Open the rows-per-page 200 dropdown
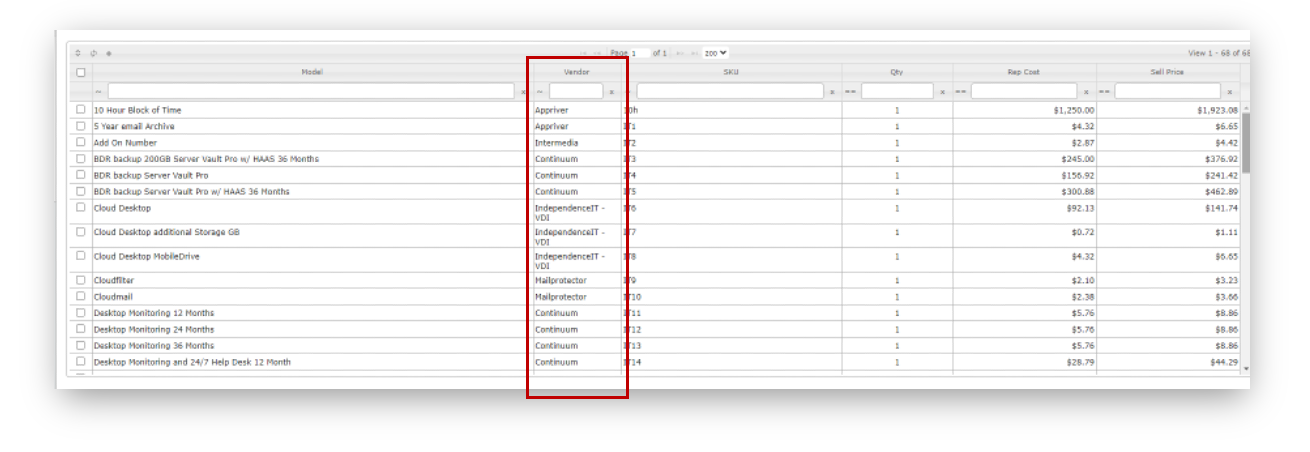The width and height of the screenshot is (1310, 452). (x=715, y=53)
